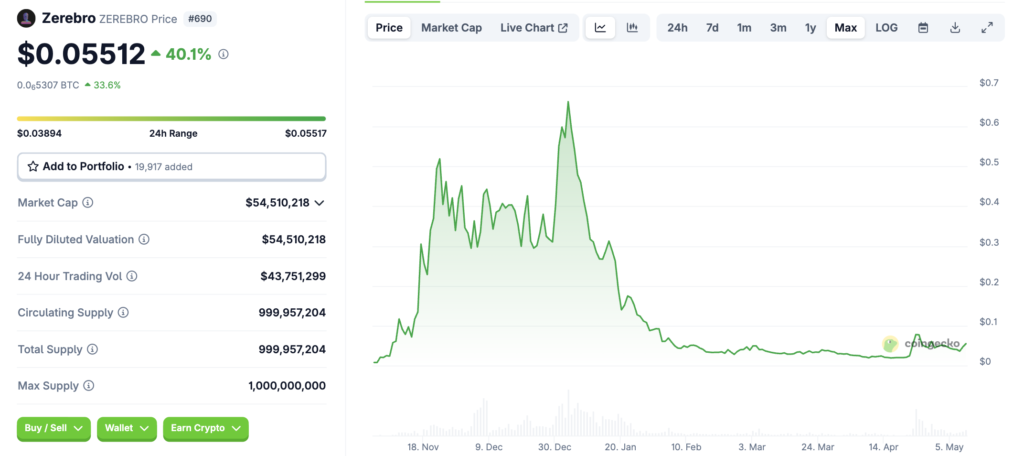
Task: Click the star icon in Add to Portfolio
Action: (x=33, y=167)
